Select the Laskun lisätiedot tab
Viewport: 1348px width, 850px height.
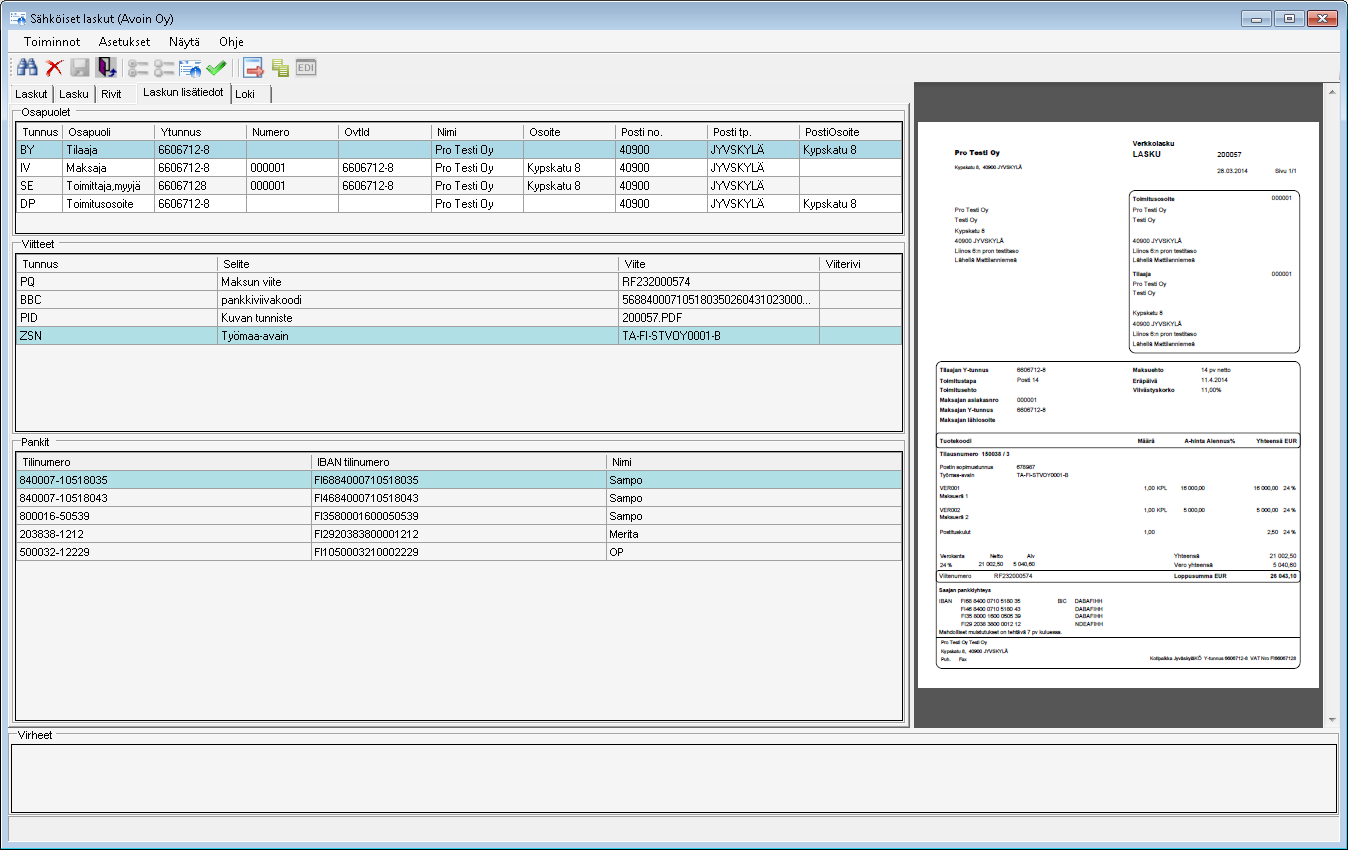pyautogui.click(x=182, y=92)
